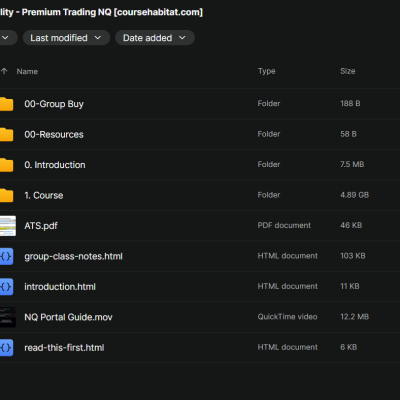Click the 4.89 GB size value
Viewport: 400px width, 400px height.
coord(354,195)
